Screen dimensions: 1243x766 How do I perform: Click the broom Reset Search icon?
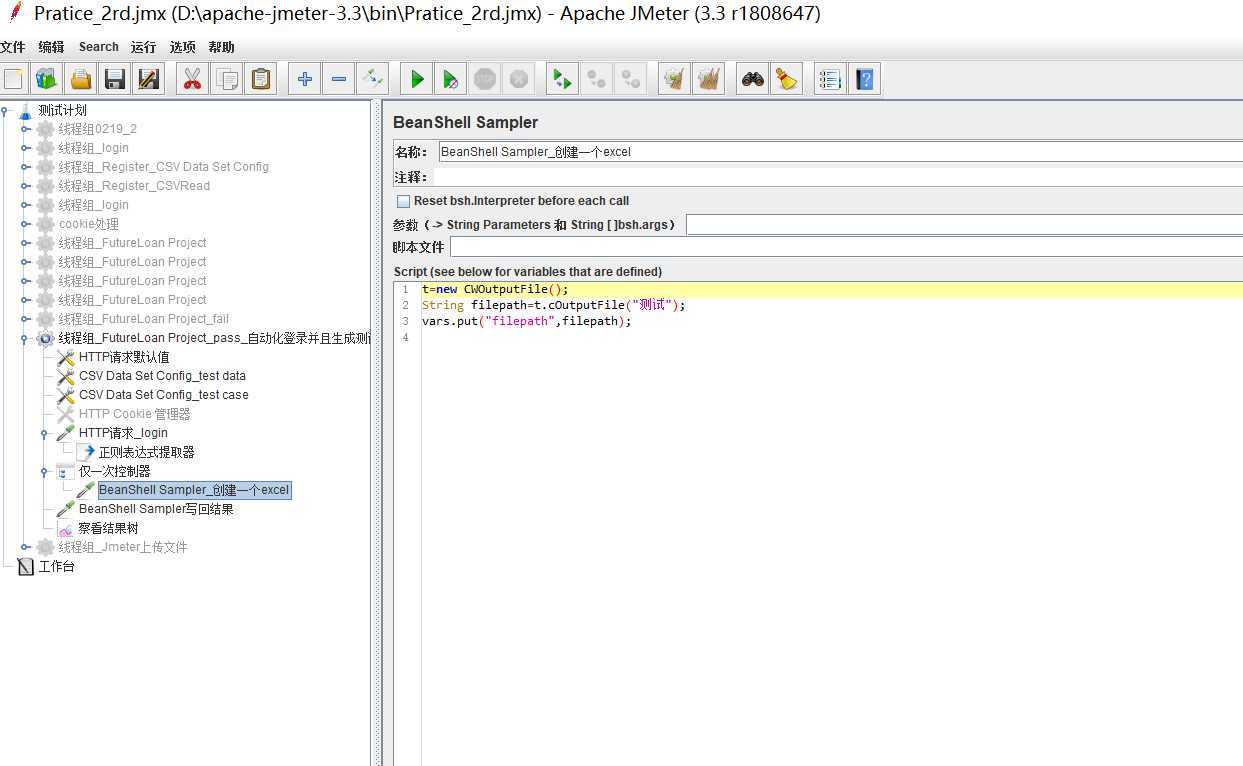[x=787, y=79]
